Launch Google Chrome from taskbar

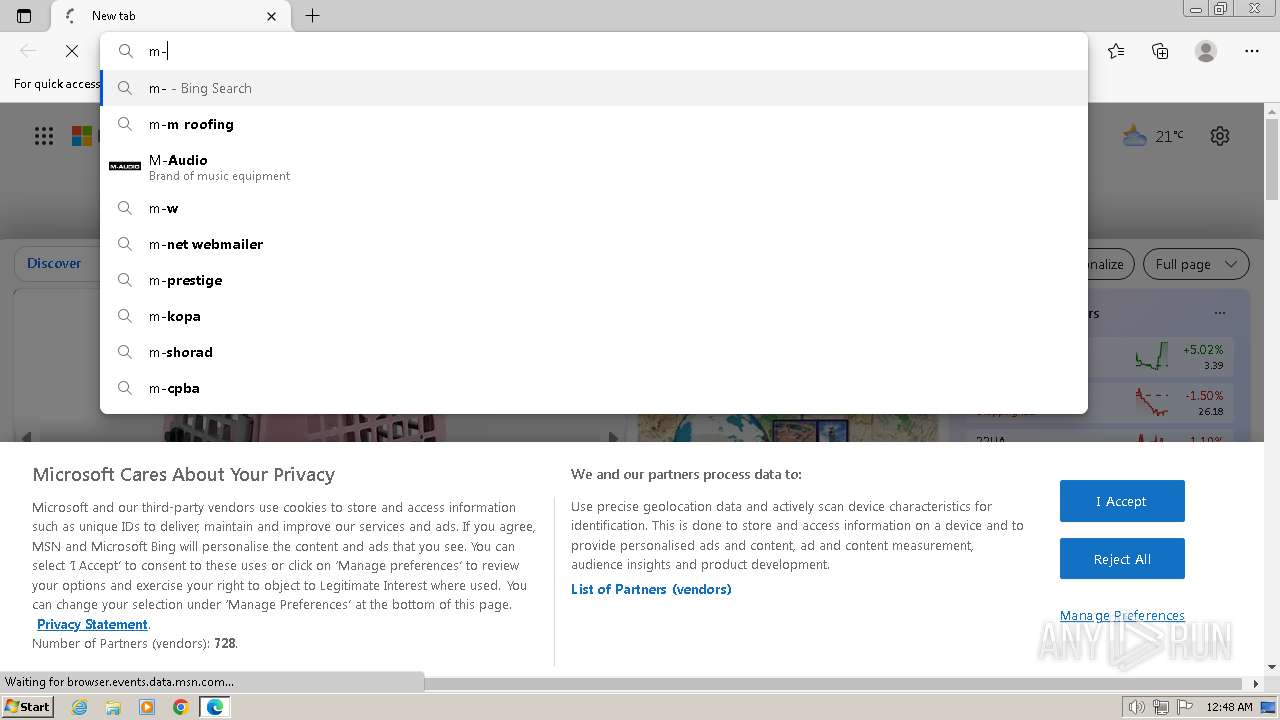181,707
